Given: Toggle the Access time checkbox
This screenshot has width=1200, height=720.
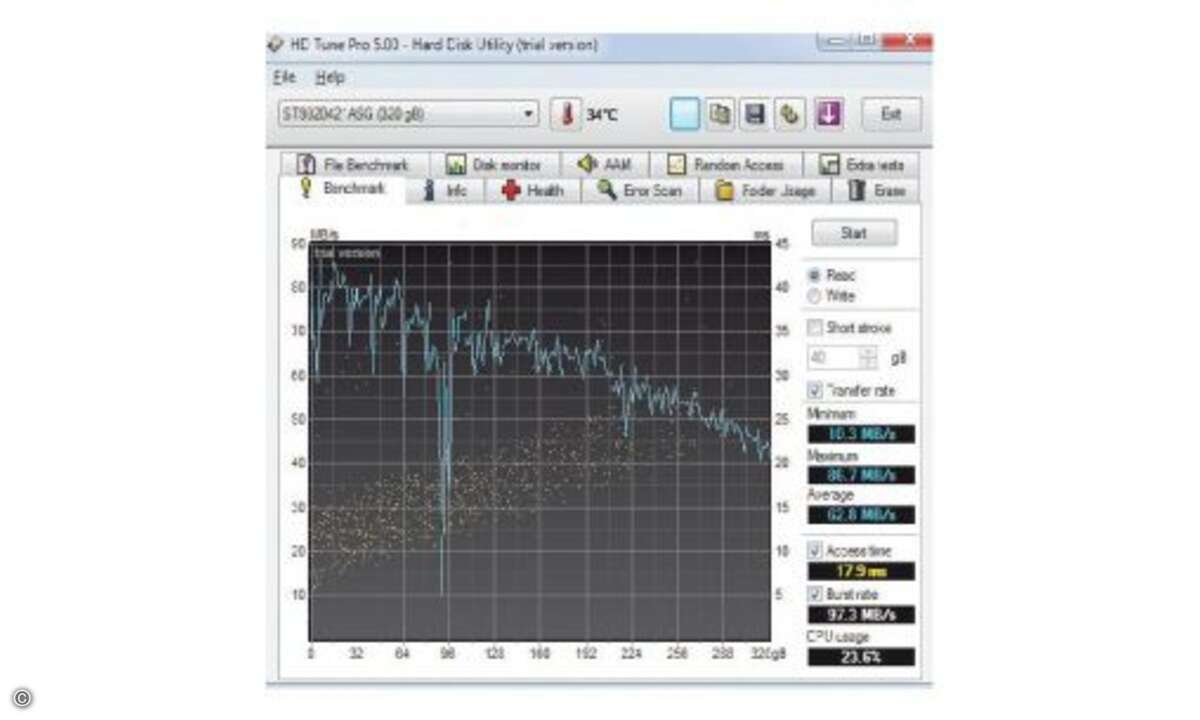Looking at the screenshot, I should [814, 551].
